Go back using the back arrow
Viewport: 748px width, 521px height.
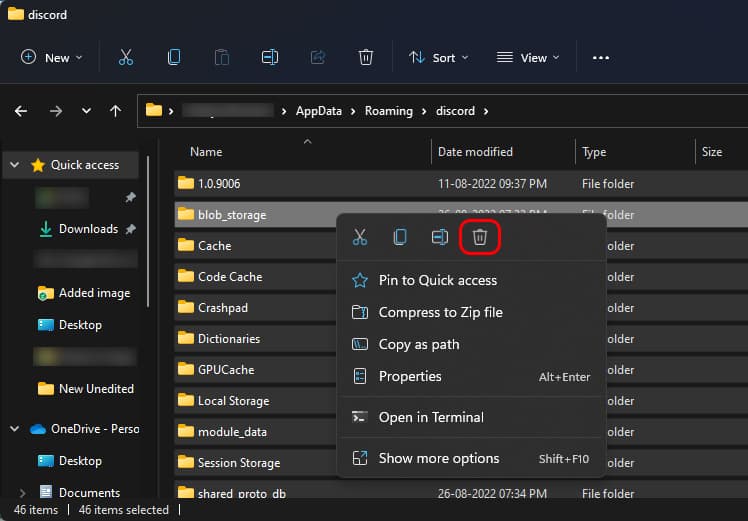point(21,111)
